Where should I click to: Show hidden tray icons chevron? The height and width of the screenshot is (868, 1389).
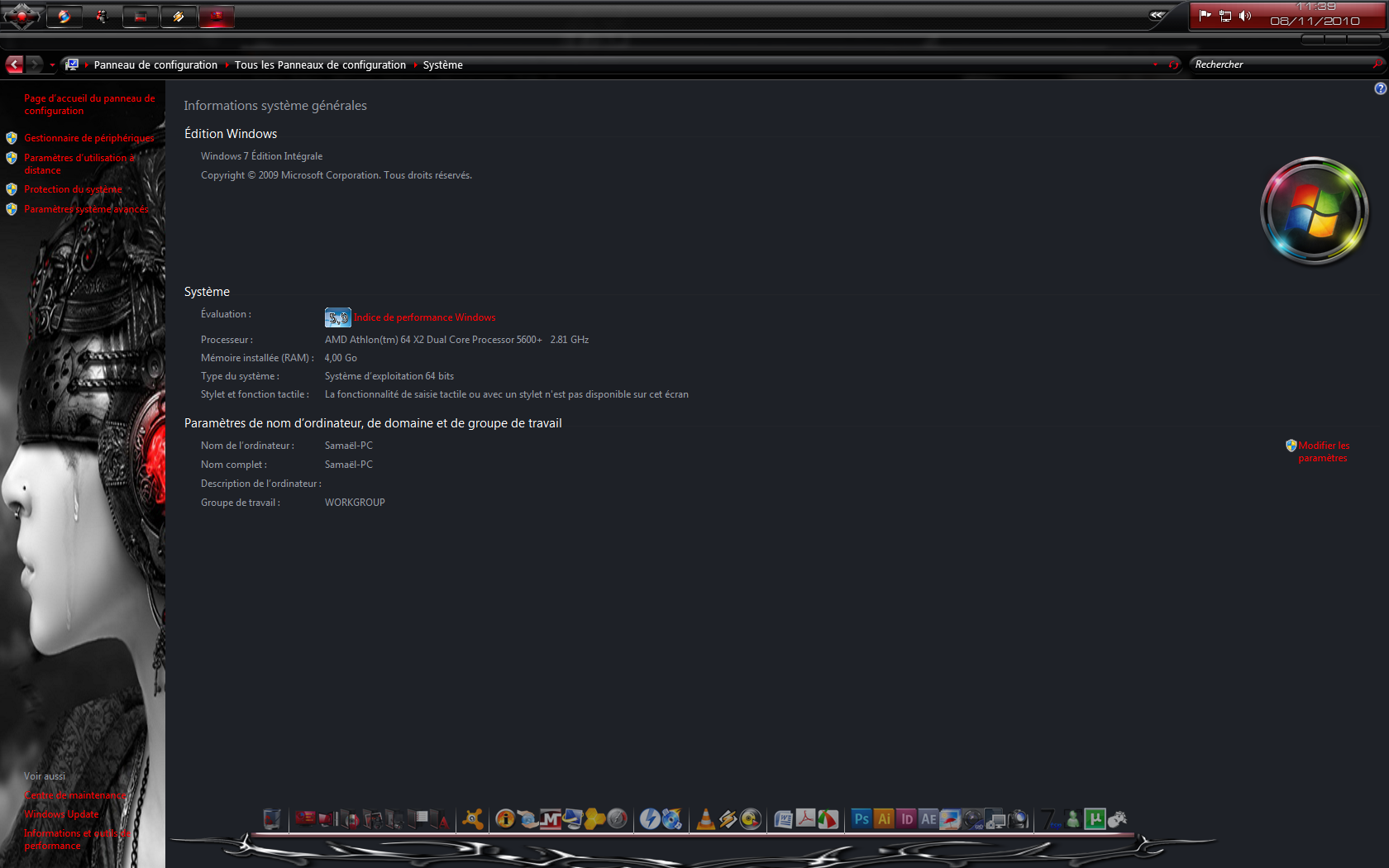[x=1157, y=15]
